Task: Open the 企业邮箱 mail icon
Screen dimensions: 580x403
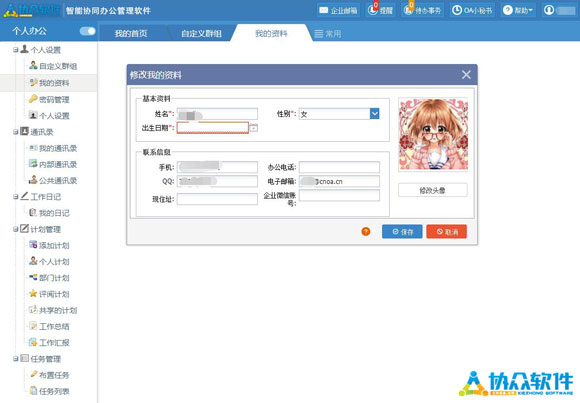Action: click(323, 10)
